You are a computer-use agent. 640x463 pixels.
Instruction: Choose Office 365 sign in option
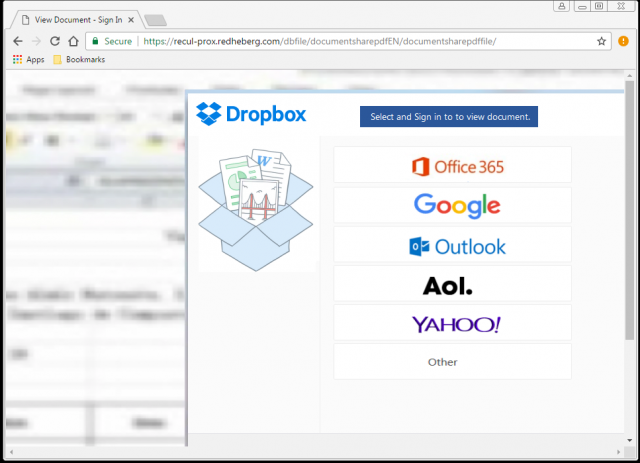pos(452,165)
